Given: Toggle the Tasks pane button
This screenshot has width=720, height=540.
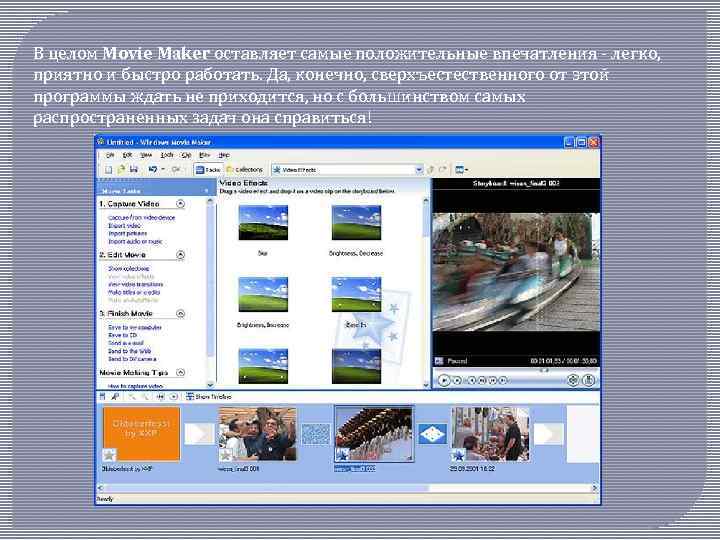Looking at the screenshot, I should [208, 170].
